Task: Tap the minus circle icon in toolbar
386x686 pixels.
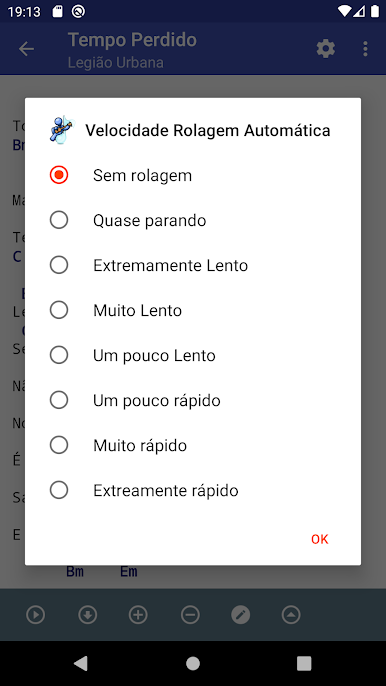Action: (x=190, y=615)
